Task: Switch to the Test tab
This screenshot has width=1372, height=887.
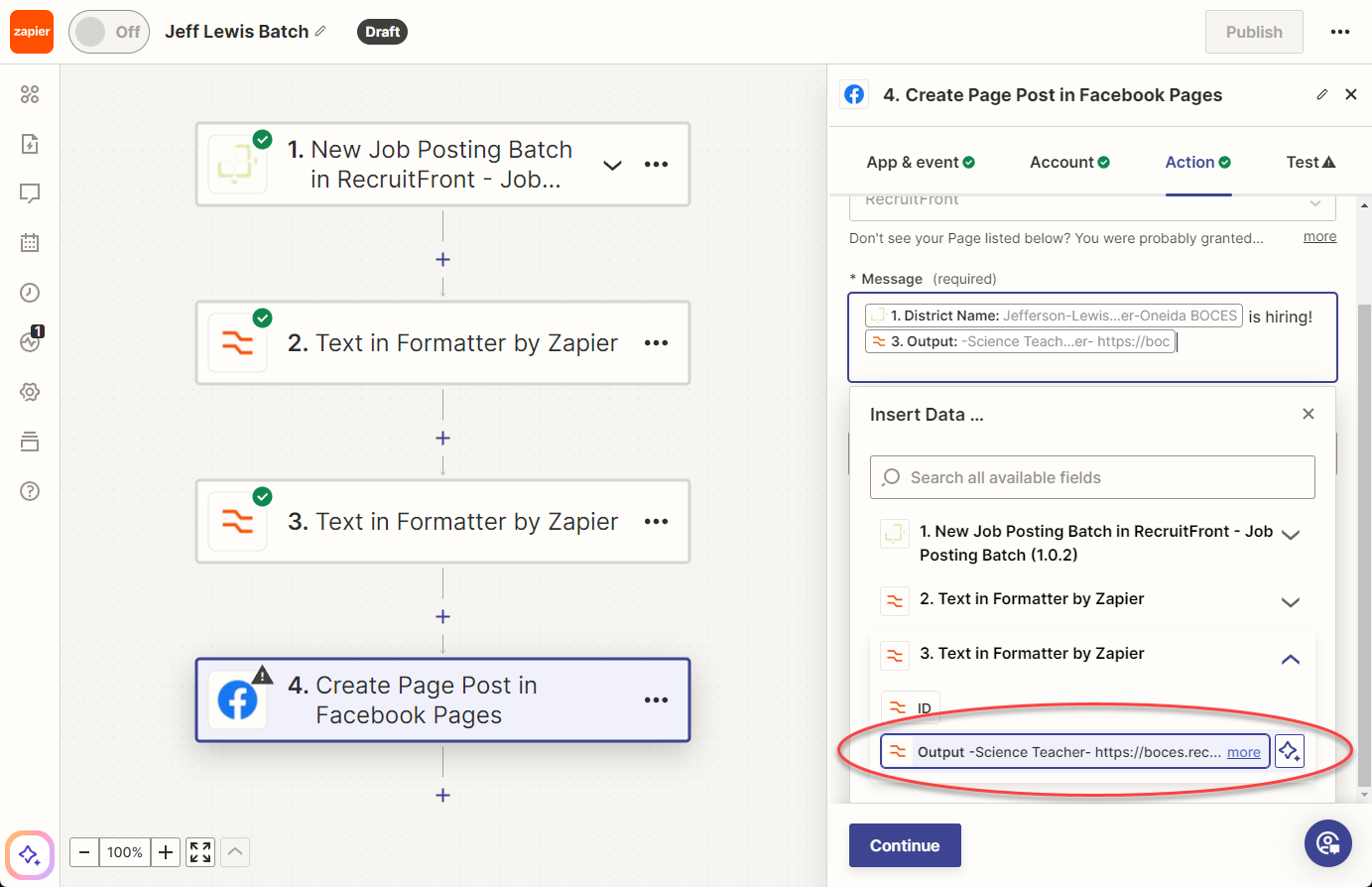Action: pos(1310,162)
